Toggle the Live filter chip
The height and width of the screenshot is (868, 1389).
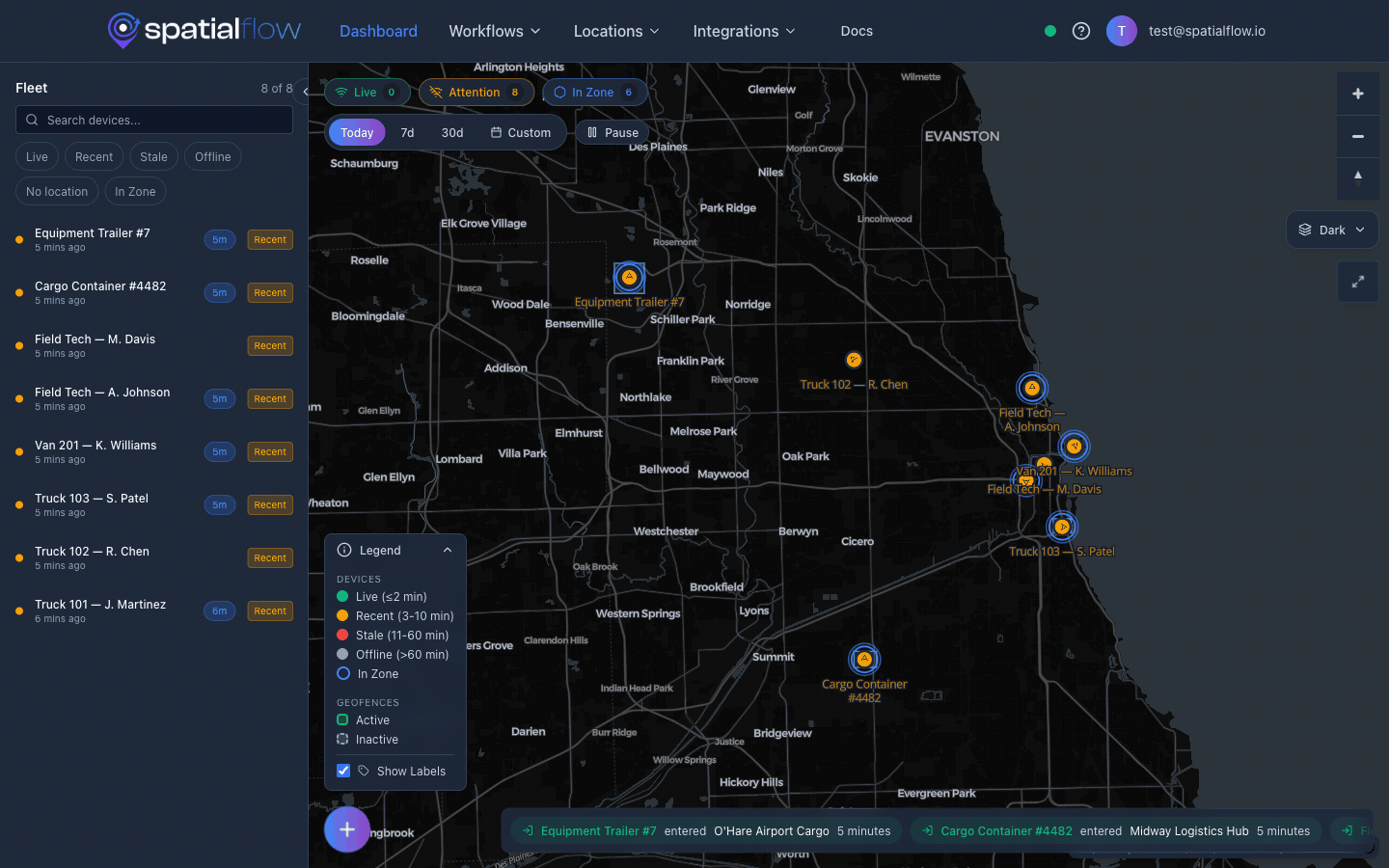click(x=37, y=155)
